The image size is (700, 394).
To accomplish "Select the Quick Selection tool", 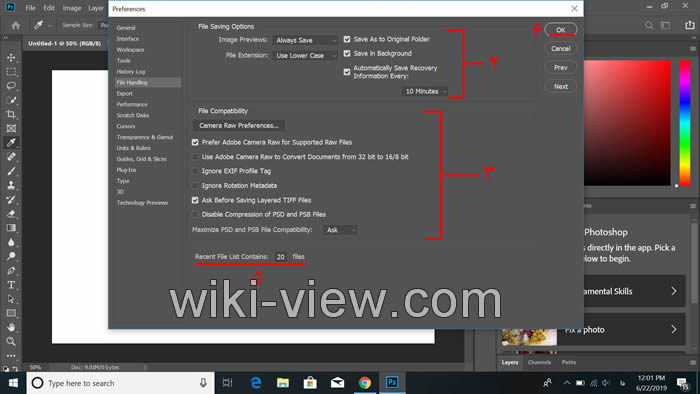I will (11, 100).
